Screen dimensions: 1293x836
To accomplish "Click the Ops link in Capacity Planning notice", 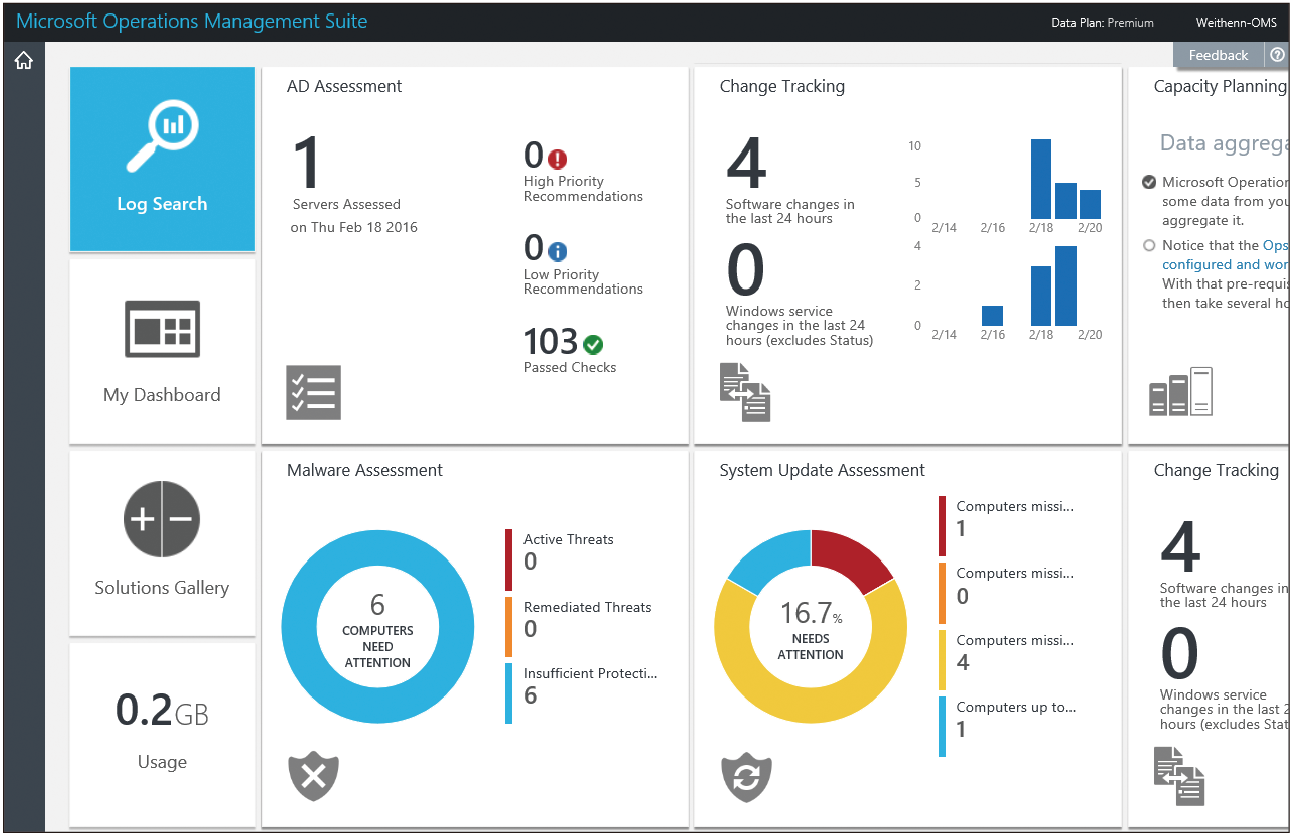I will coord(1275,245).
